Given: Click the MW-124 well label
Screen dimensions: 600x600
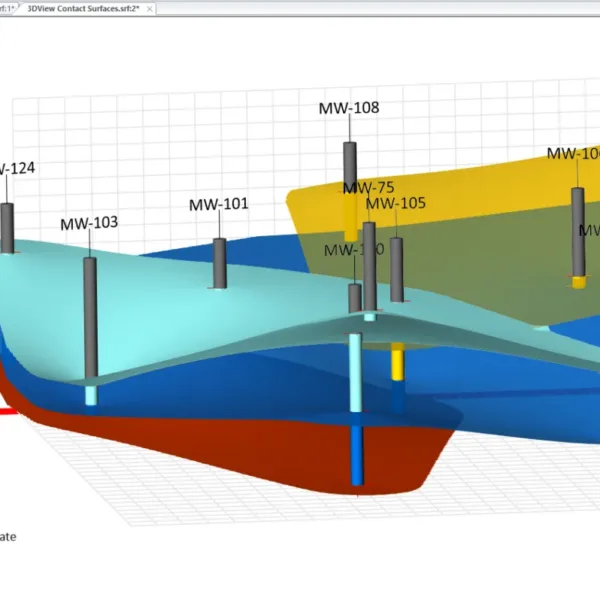Looking at the screenshot, I should point(17,168).
